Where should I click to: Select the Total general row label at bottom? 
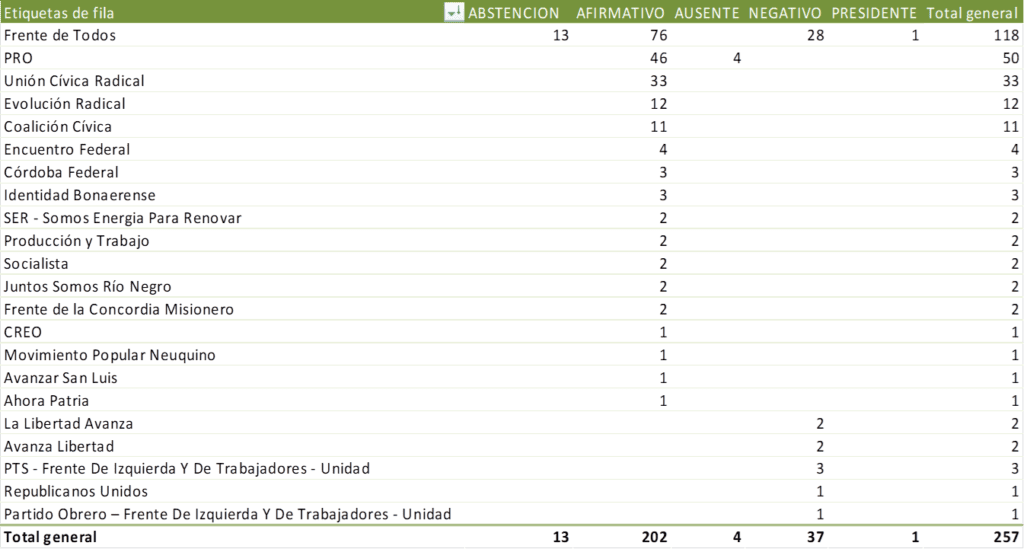[50, 538]
